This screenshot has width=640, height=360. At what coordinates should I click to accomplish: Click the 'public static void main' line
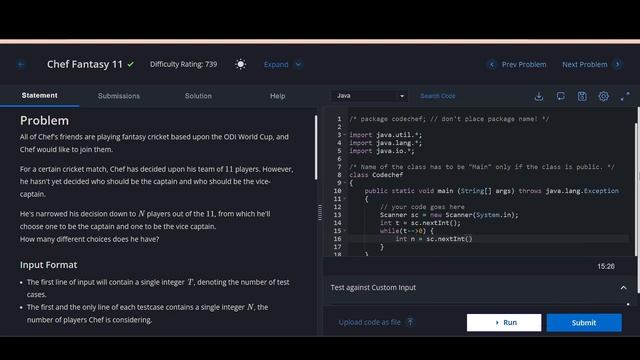pyautogui.click(x=491, y=191)
